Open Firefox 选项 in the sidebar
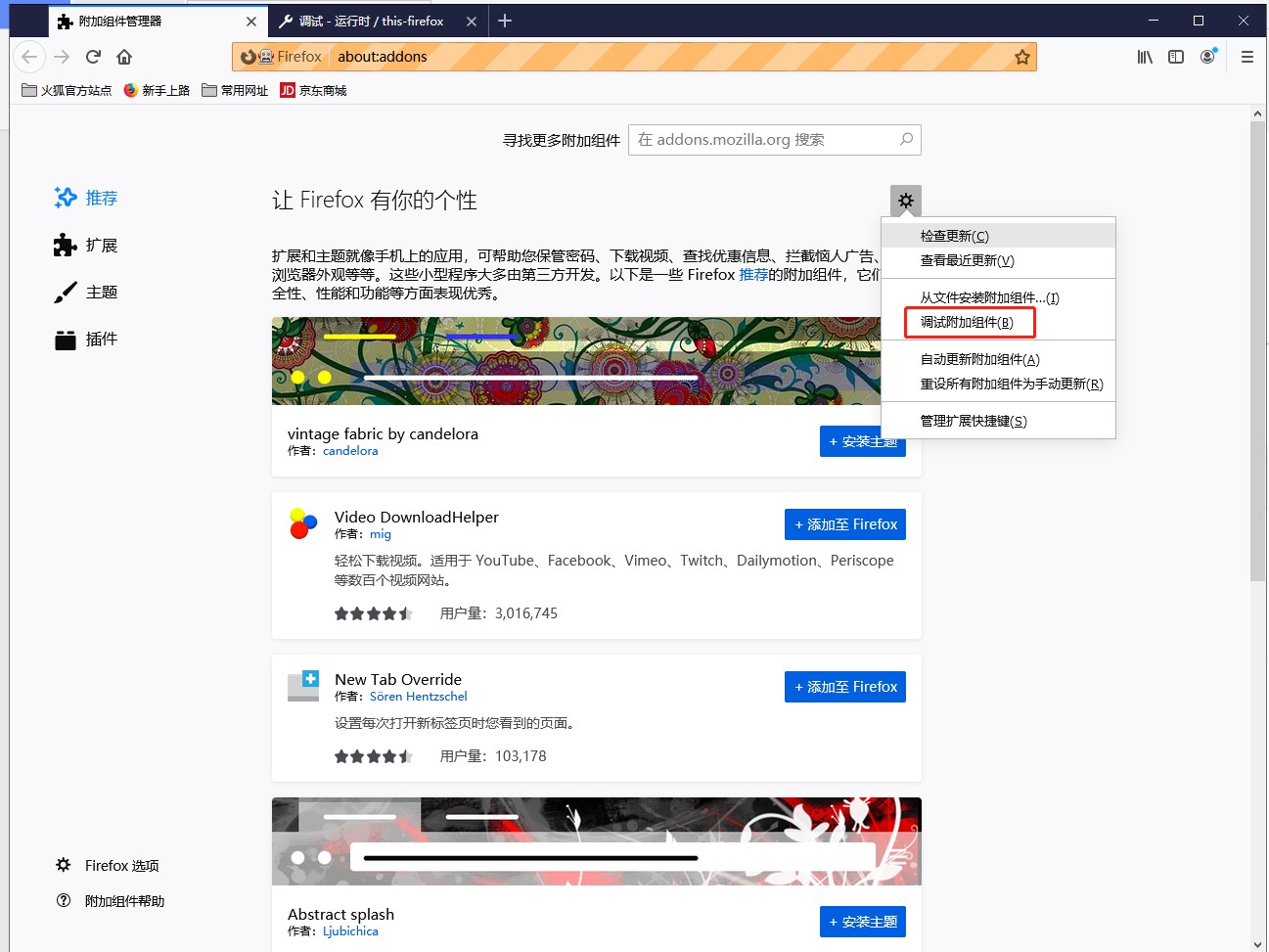Viewport: 1269px width, 952px height. (x=108, y=865)
